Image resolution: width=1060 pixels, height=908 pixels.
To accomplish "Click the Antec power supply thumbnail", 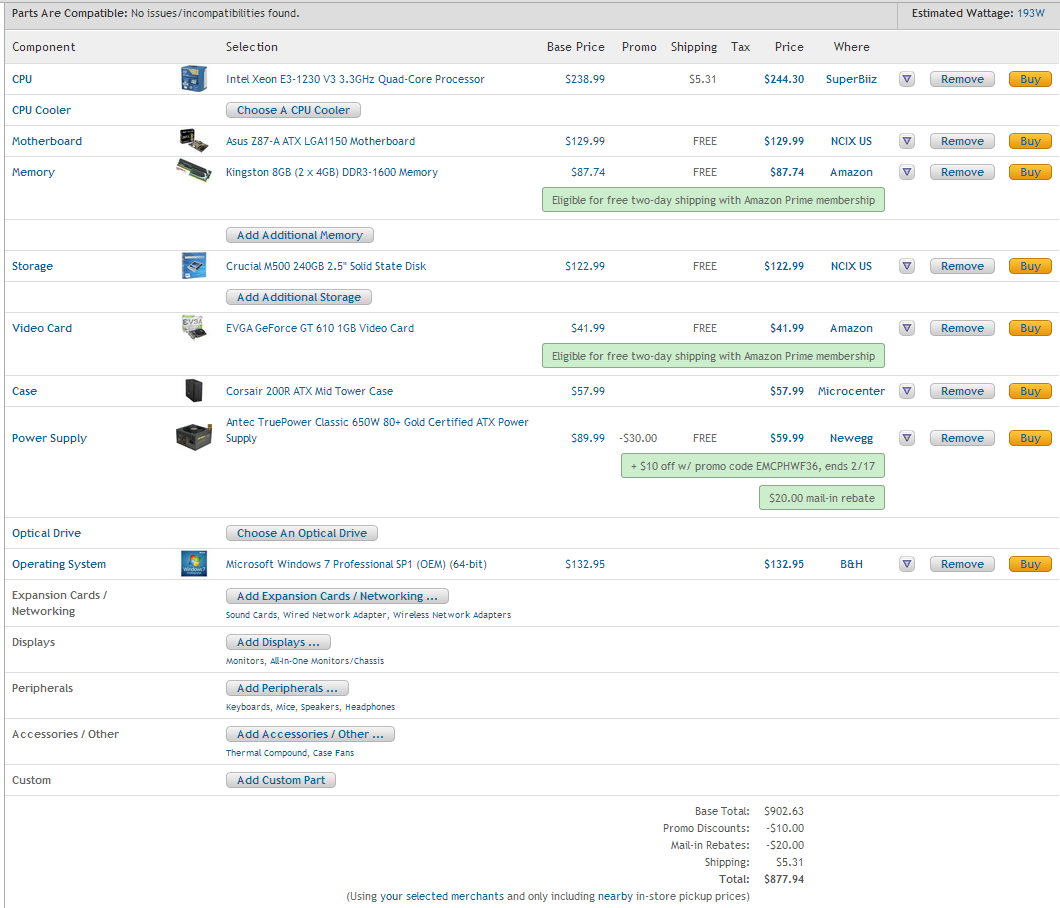I will 194,437.
